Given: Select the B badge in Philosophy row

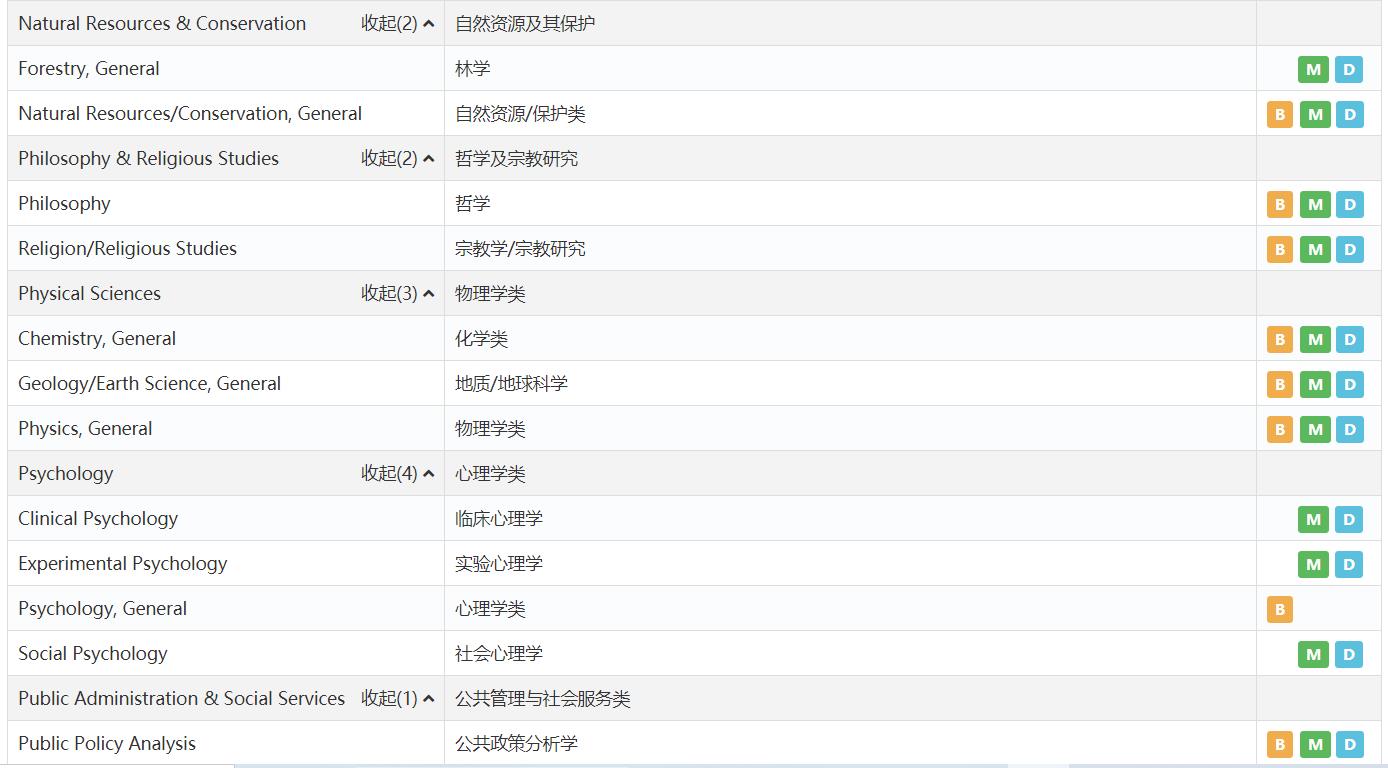Looking at the screenshot, I should pos(1280,204).
